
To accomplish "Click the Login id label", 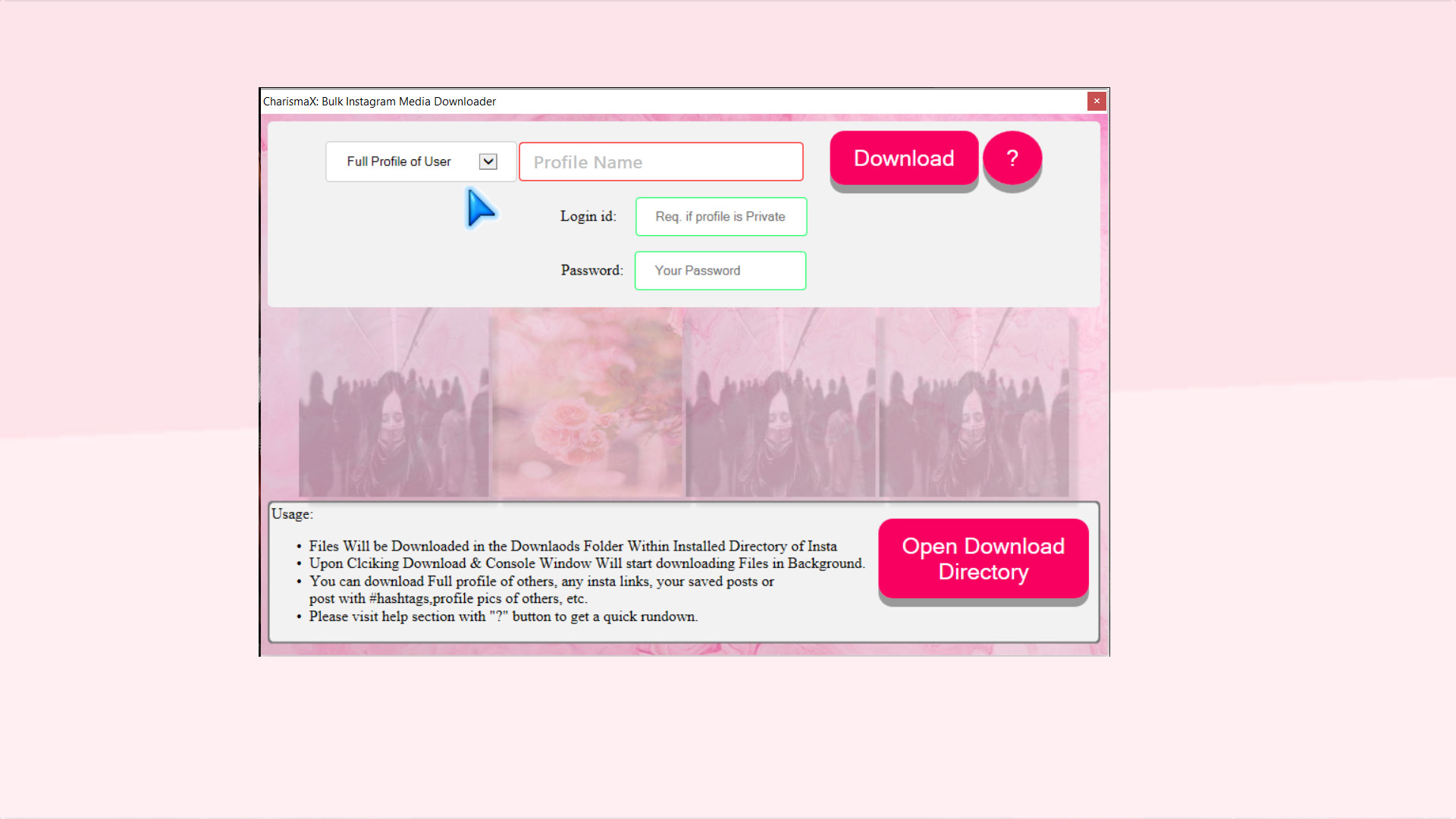I will (x=588, y=216).
